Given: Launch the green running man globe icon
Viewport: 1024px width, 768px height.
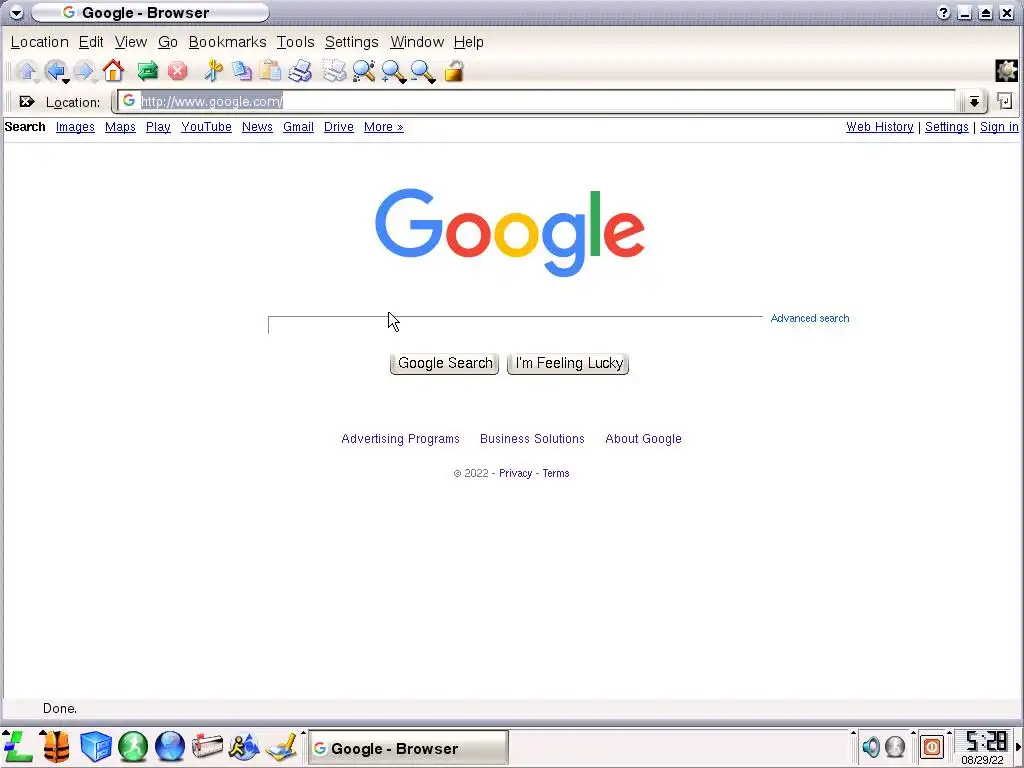Looking at the screenshot, I should pos(133,746).
